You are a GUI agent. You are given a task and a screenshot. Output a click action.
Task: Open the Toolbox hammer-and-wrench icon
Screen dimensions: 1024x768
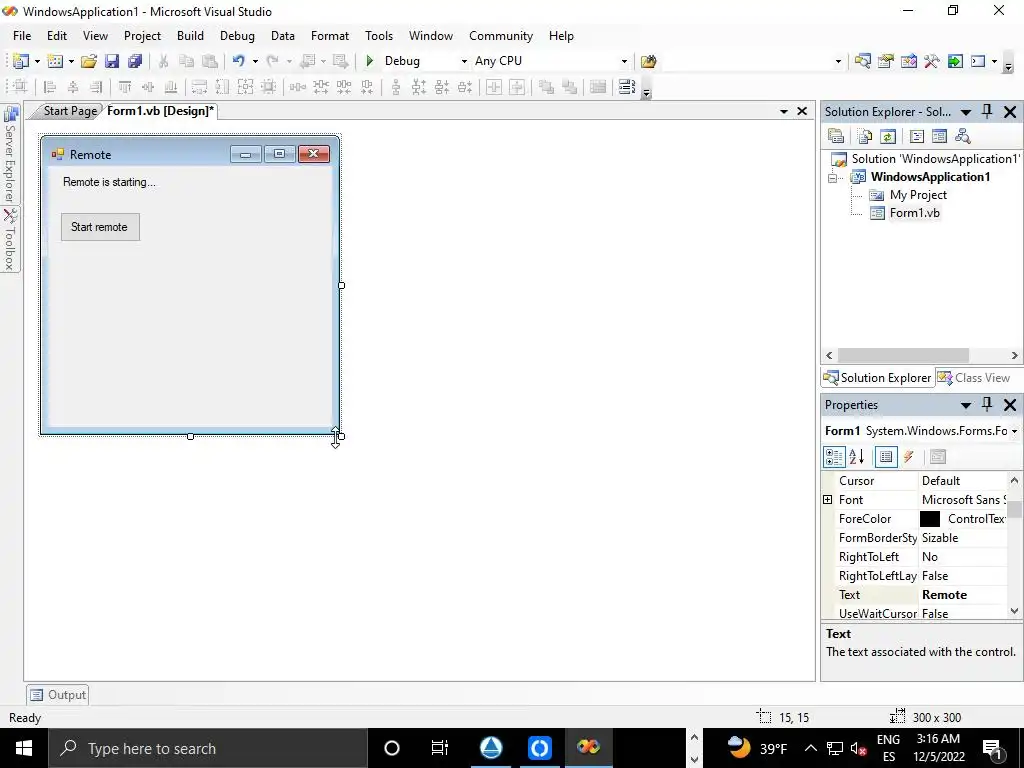[932, 61]
